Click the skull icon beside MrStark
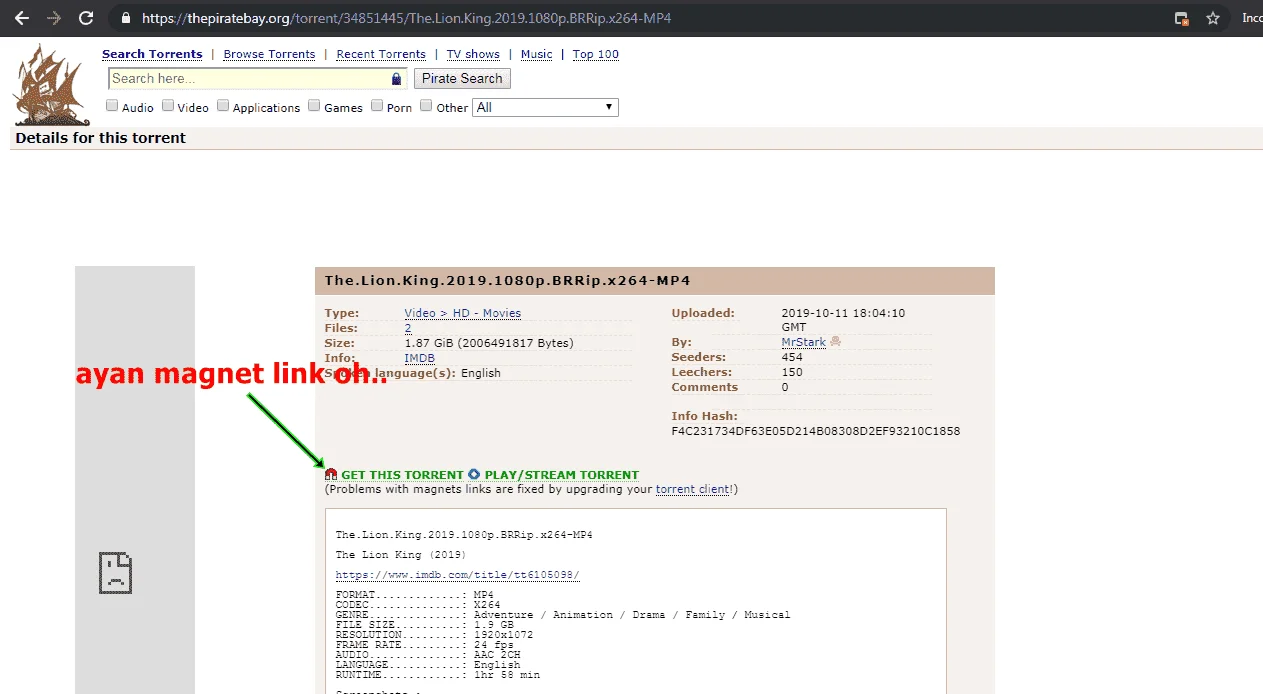This screenshot has height=694, width=1263. [835, 342]
